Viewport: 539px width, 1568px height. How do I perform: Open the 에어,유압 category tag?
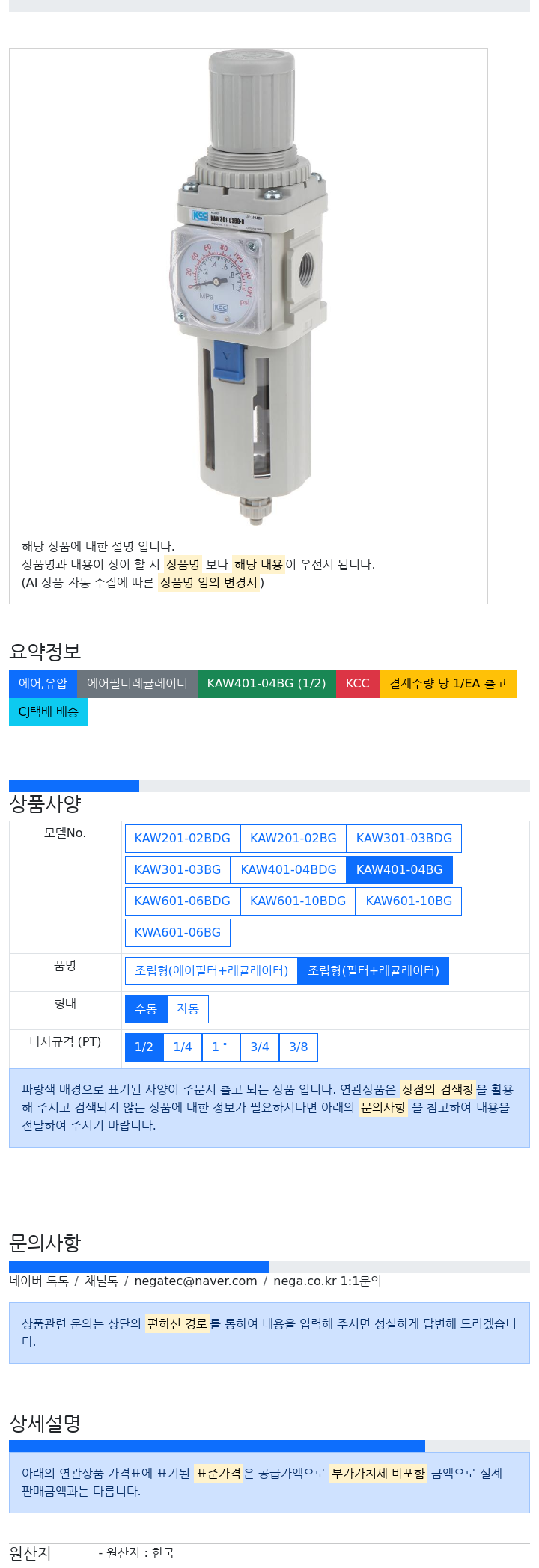coord(43,684)
